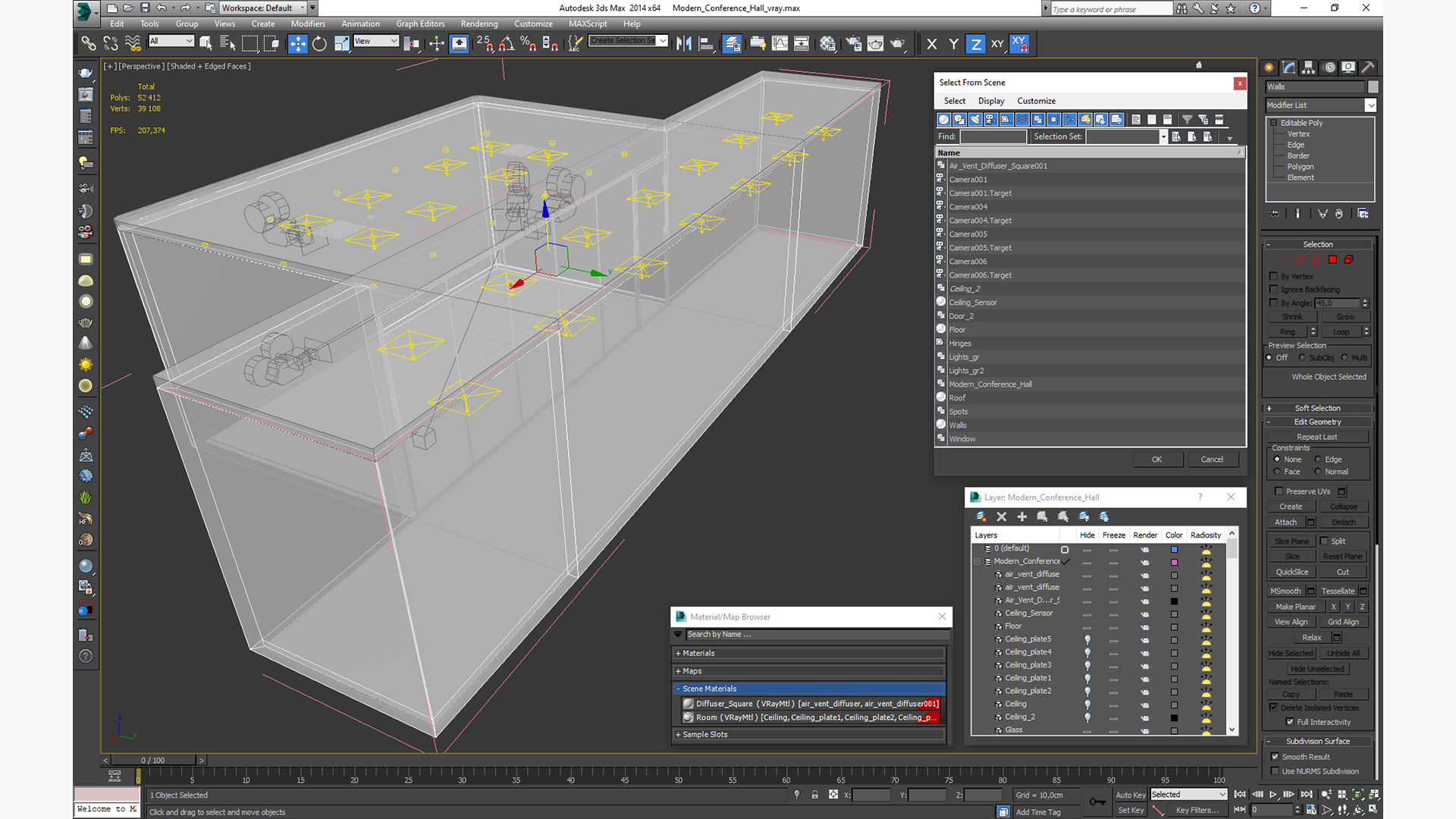This screenshot has width=1456, height=819.
Task: Toggle the Percent Snap icon
Action: coord(529,44)
